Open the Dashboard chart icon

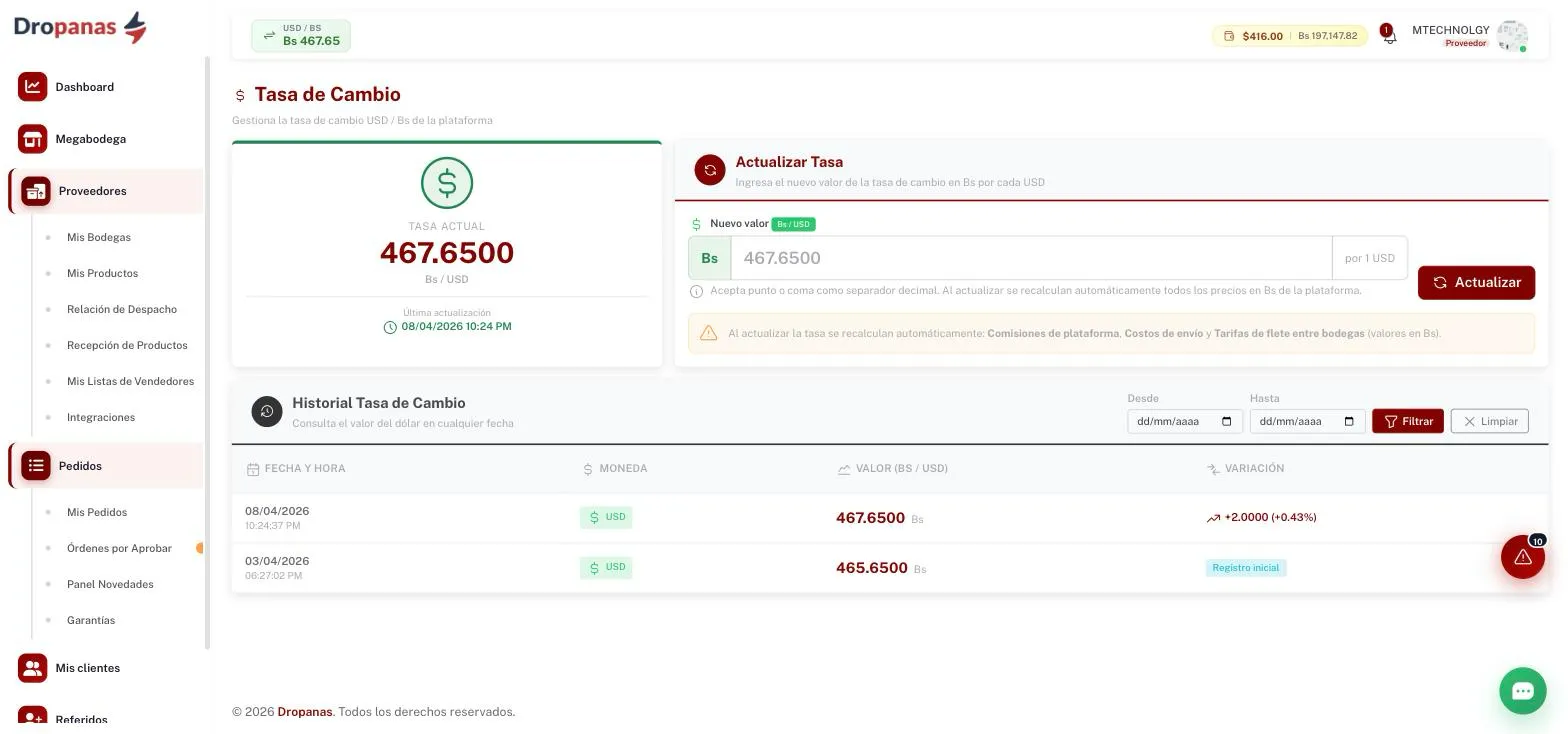(32, 86)
